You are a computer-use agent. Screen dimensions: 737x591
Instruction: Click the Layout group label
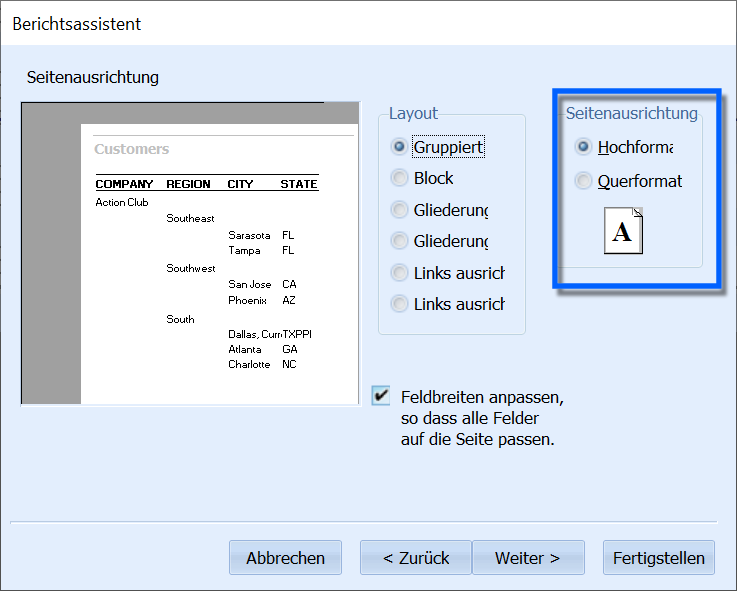(x=413, y=113)
